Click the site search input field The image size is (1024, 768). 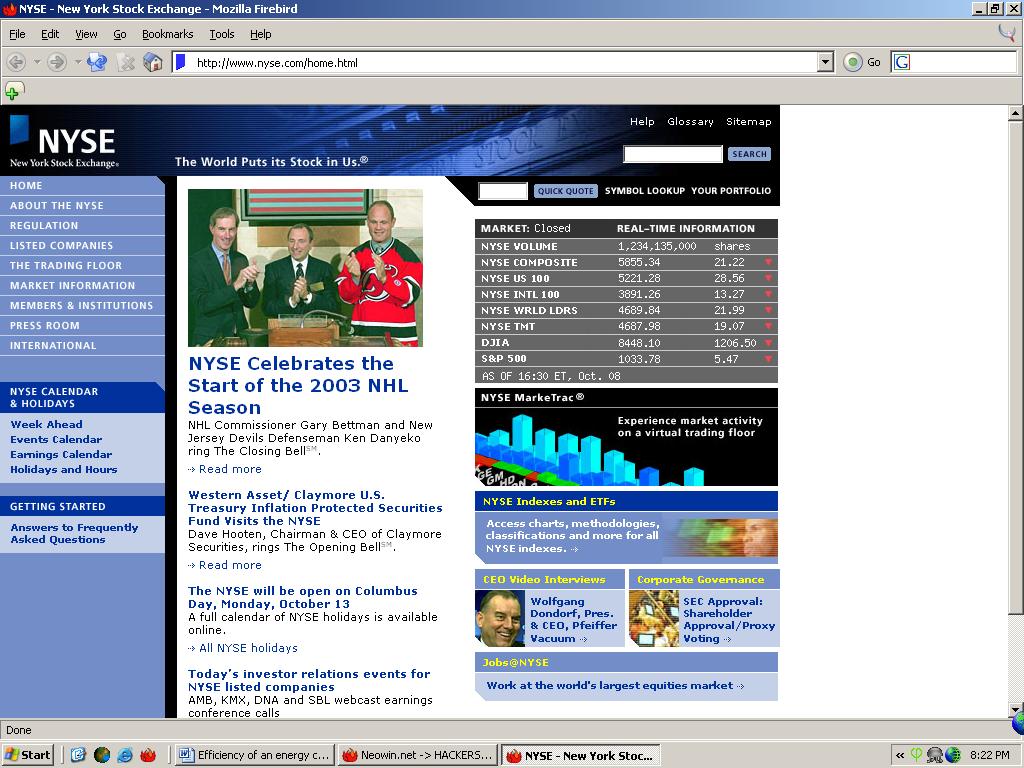click(x=673, y=154)
